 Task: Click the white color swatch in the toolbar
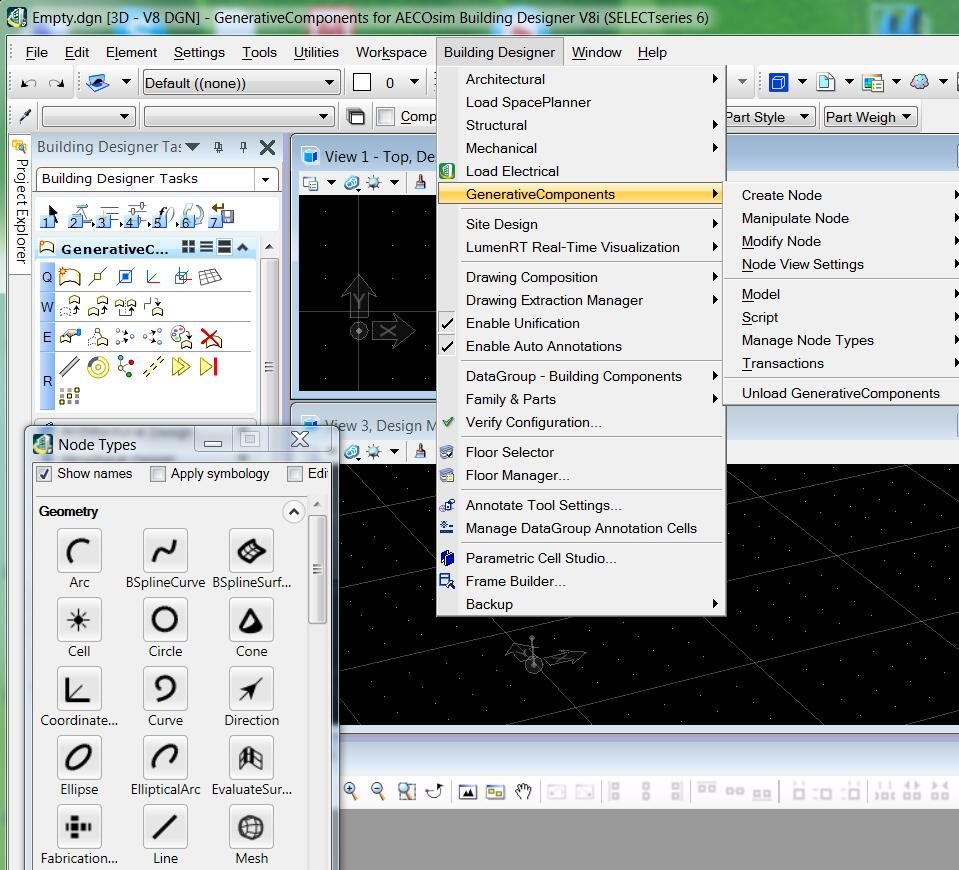click(362, 82)
